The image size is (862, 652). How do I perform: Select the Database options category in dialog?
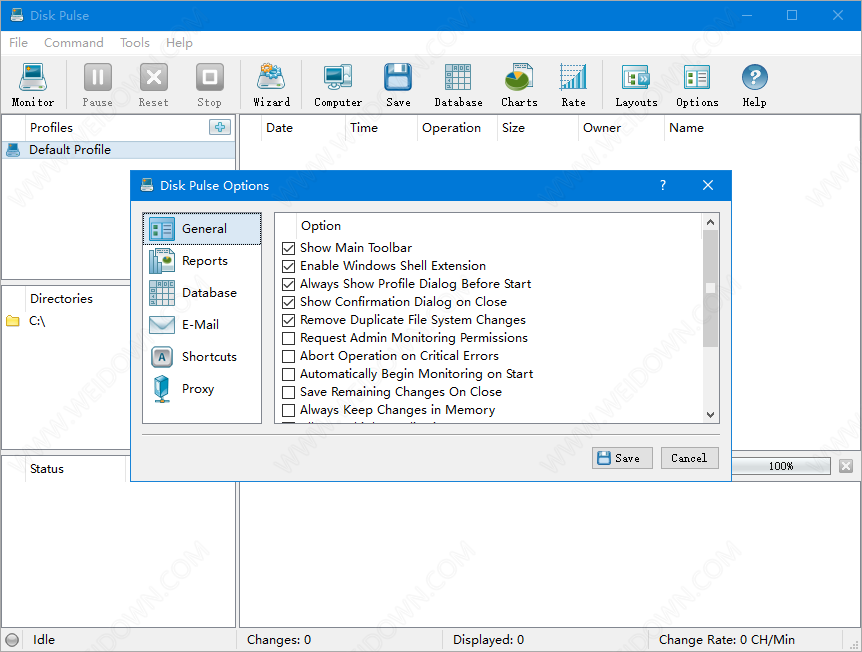point(202,292)
